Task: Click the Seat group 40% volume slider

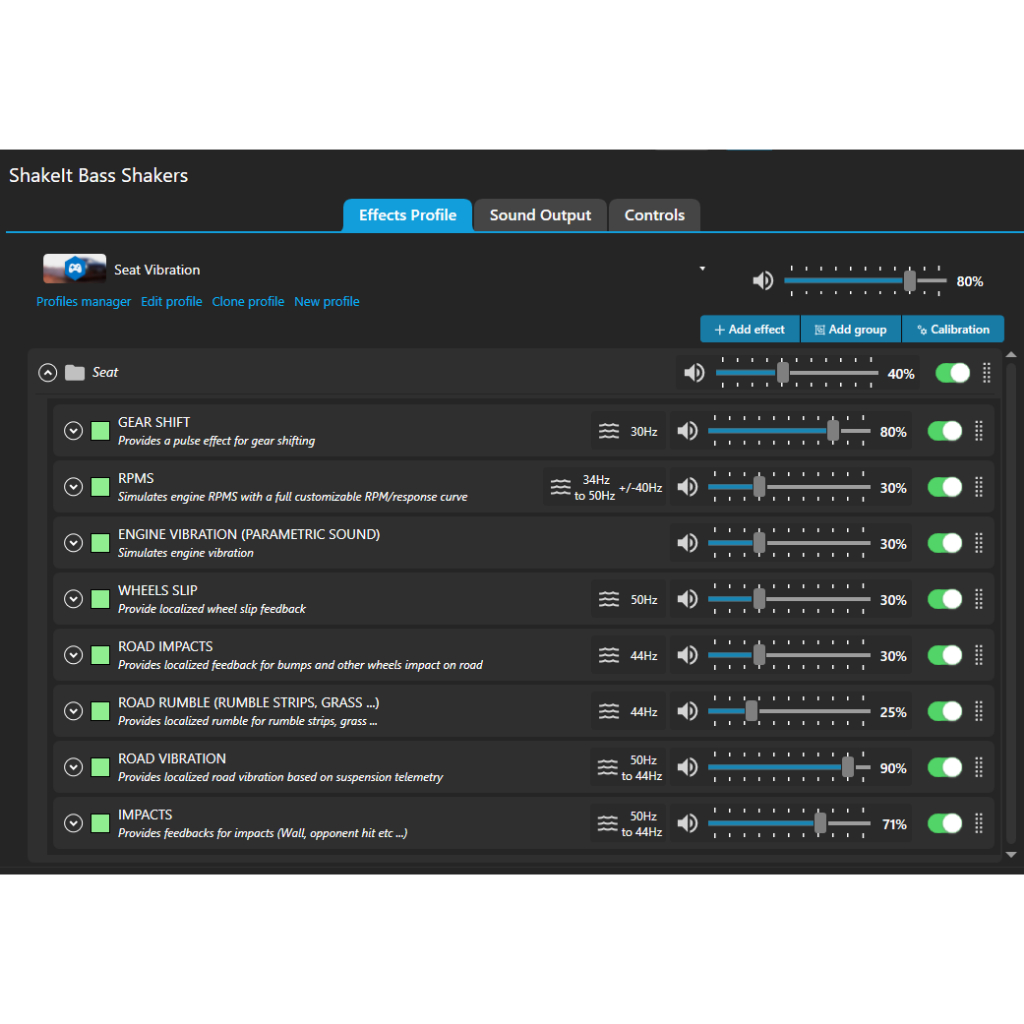Action: coord(797,373)
